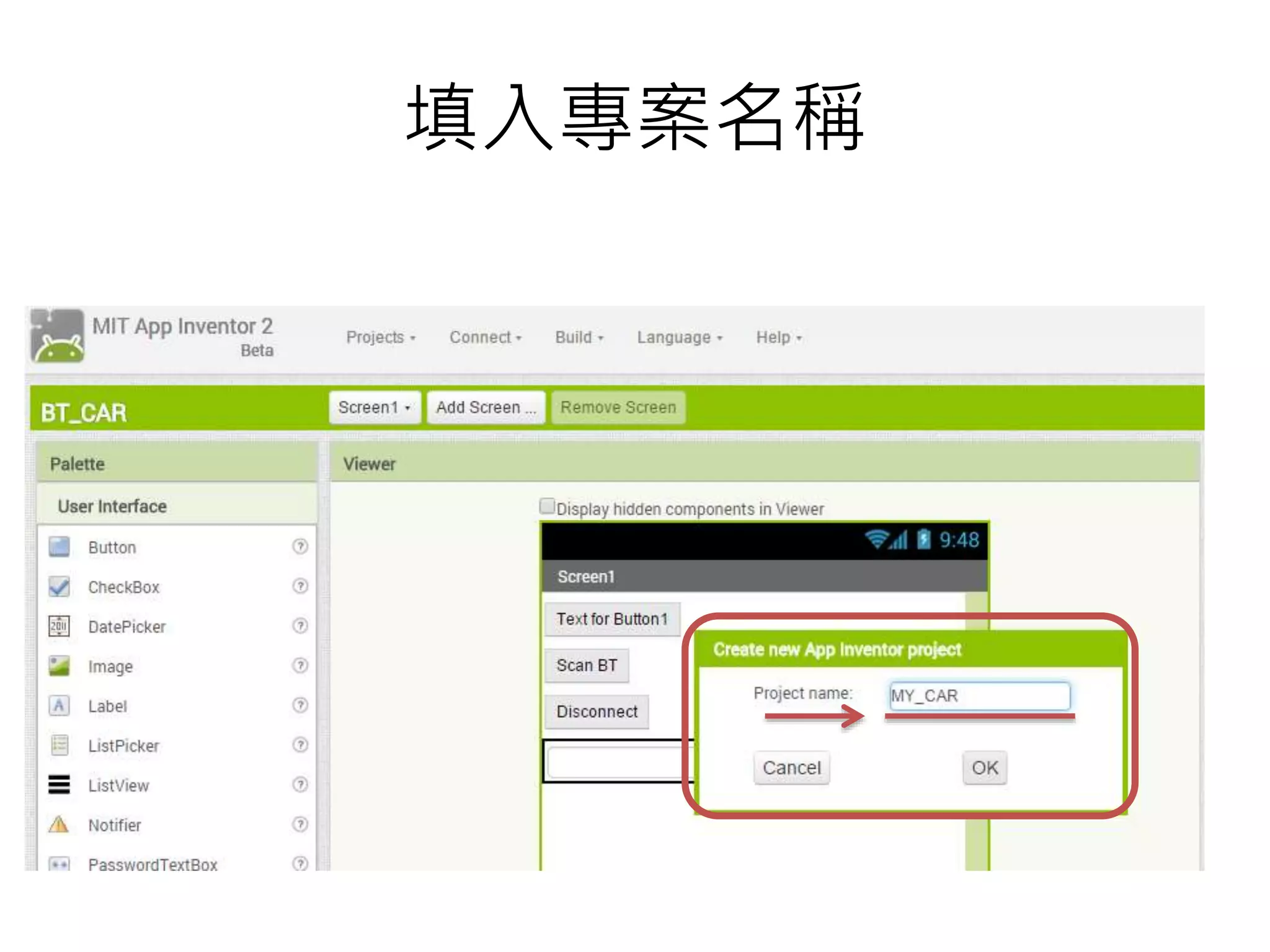1270x952 pixels.
Task: Open help for DatePicker component
Action: coord(300,625)
